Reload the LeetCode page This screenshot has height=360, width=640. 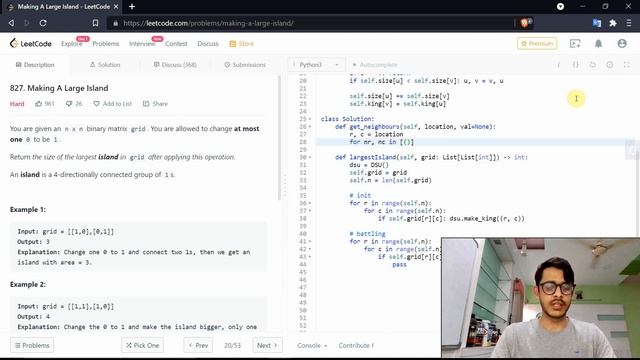pyautogui.click(x=43, y=23)
